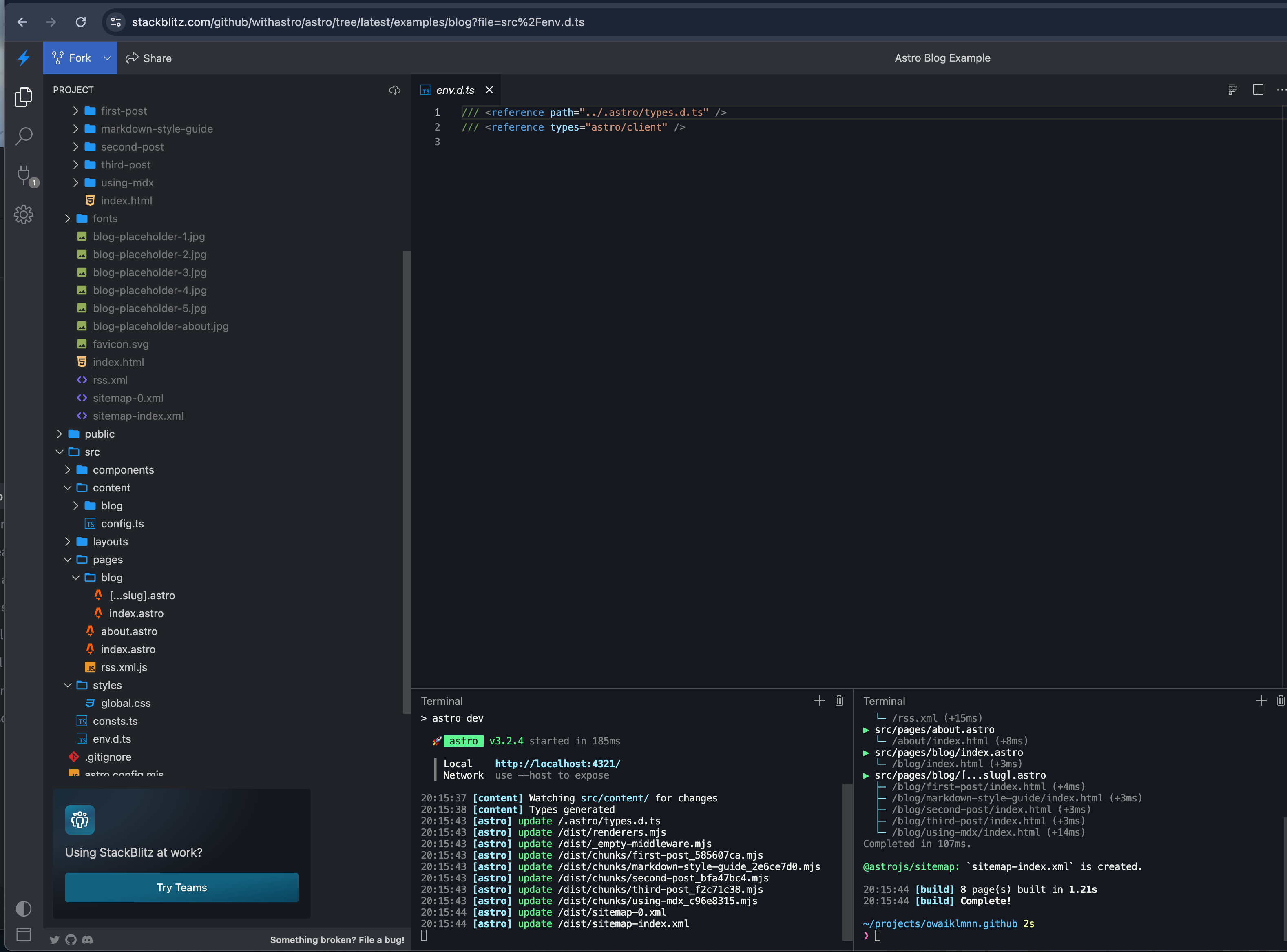Image resolution: width=1287 pixels, height=952 pixels.
Task: Split the editor with the split icon
Action: tap(1258, 89)
